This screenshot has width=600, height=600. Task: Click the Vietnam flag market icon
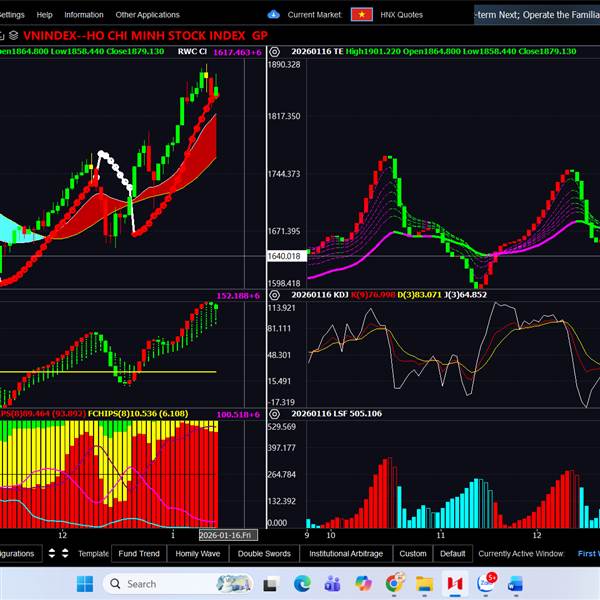(362, 14)
